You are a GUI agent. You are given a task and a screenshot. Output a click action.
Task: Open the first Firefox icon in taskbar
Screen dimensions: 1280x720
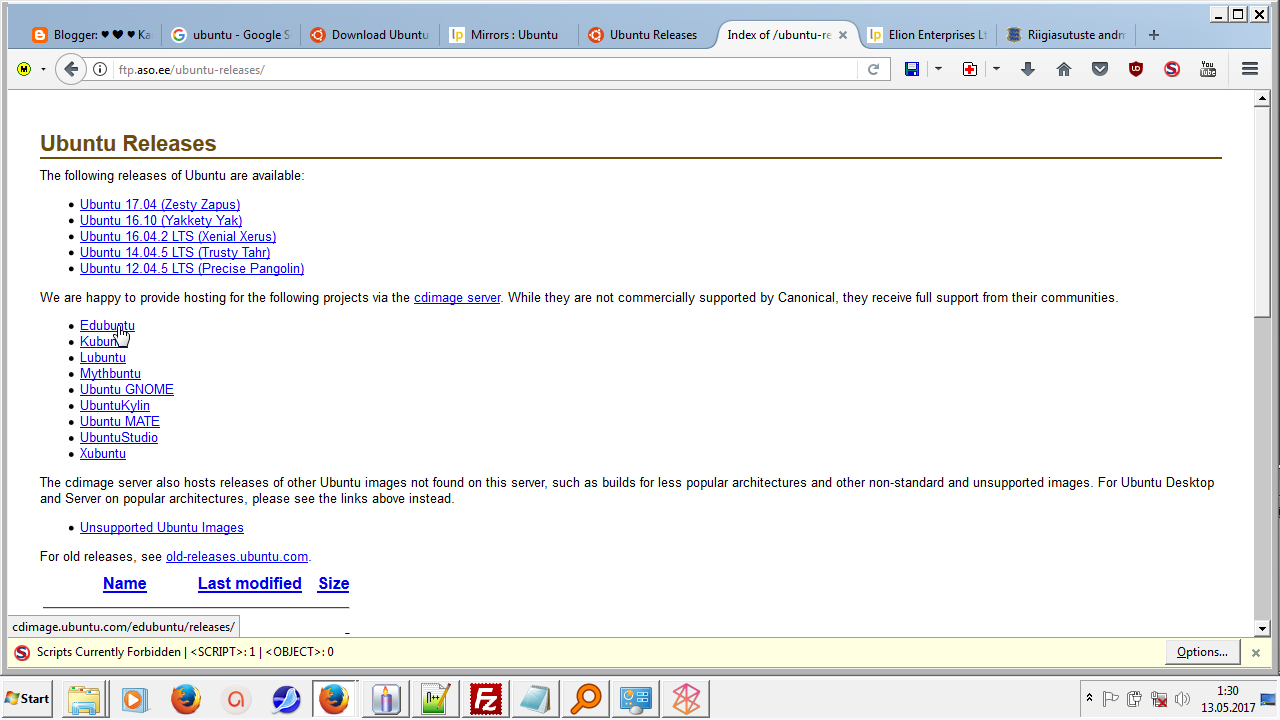pyautogui.click(x=185, y=699)
